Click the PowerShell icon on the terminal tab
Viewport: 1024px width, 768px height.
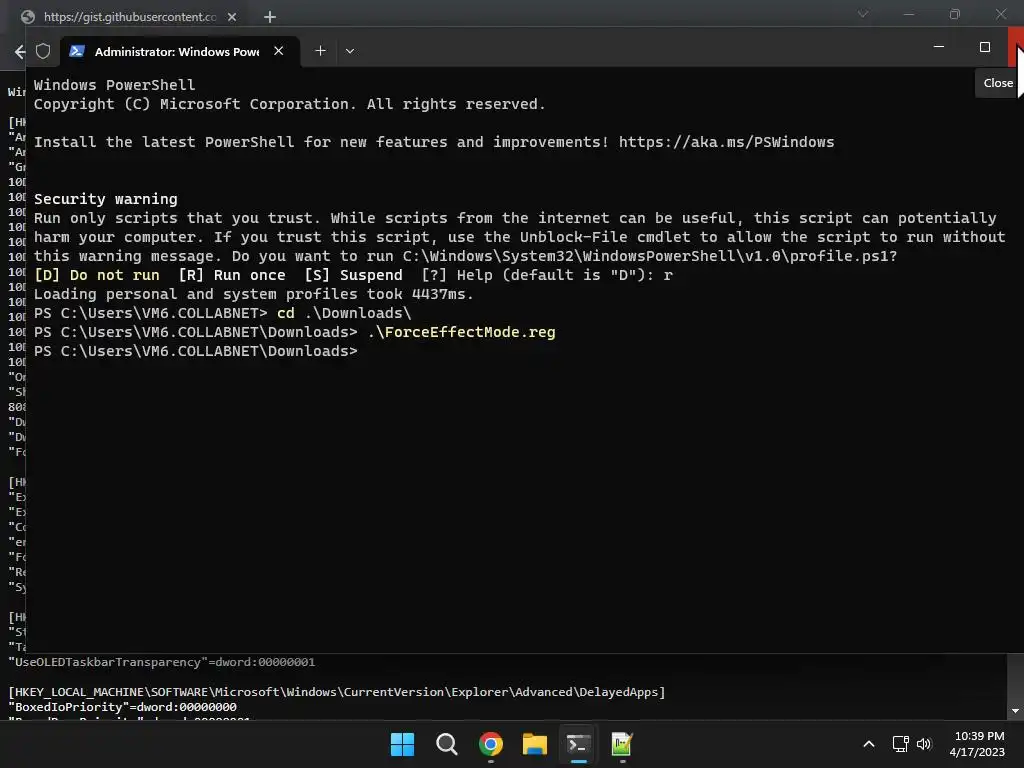[x=77, y=51]
